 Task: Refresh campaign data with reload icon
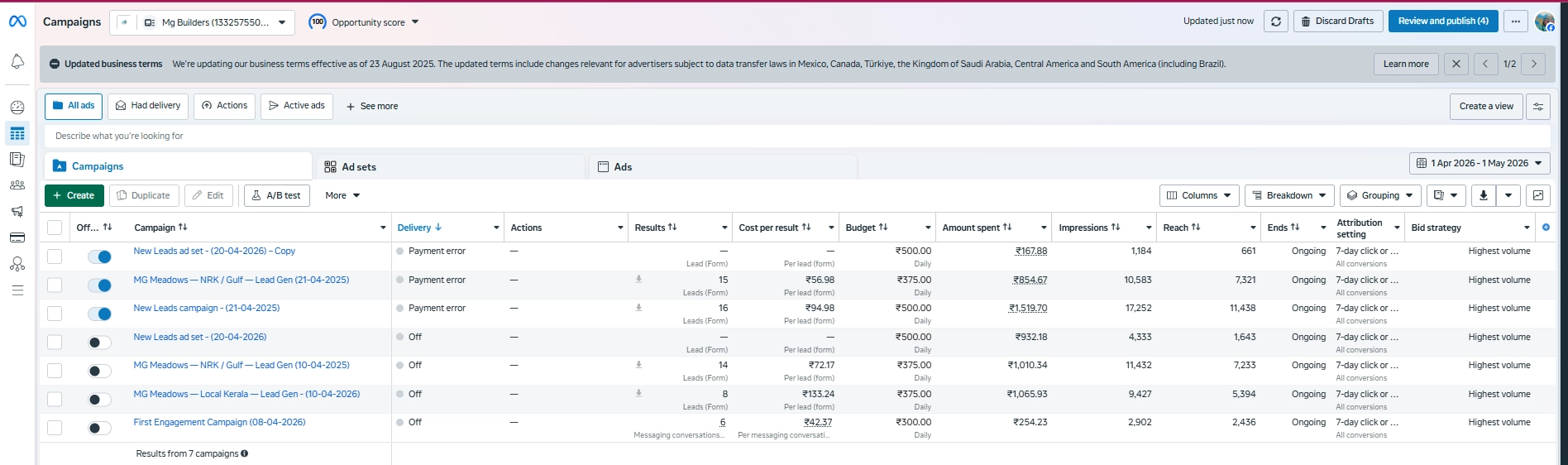1276,22
